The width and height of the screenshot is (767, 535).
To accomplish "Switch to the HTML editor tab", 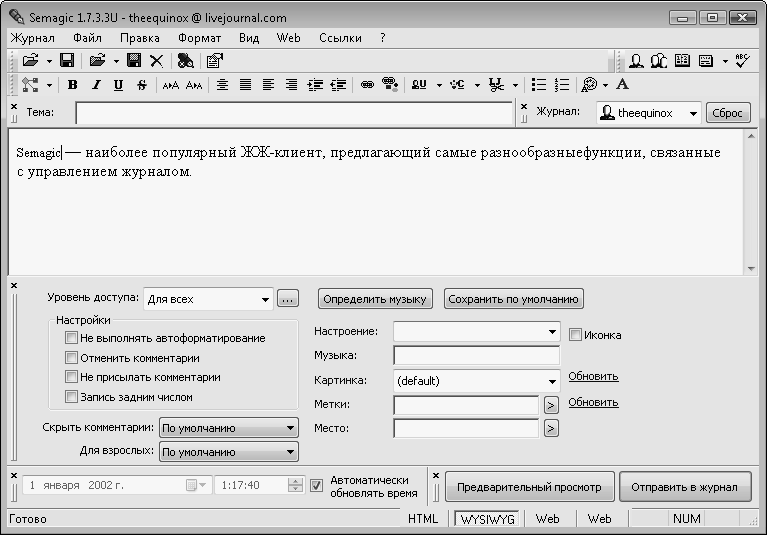I will click(423, 519).
